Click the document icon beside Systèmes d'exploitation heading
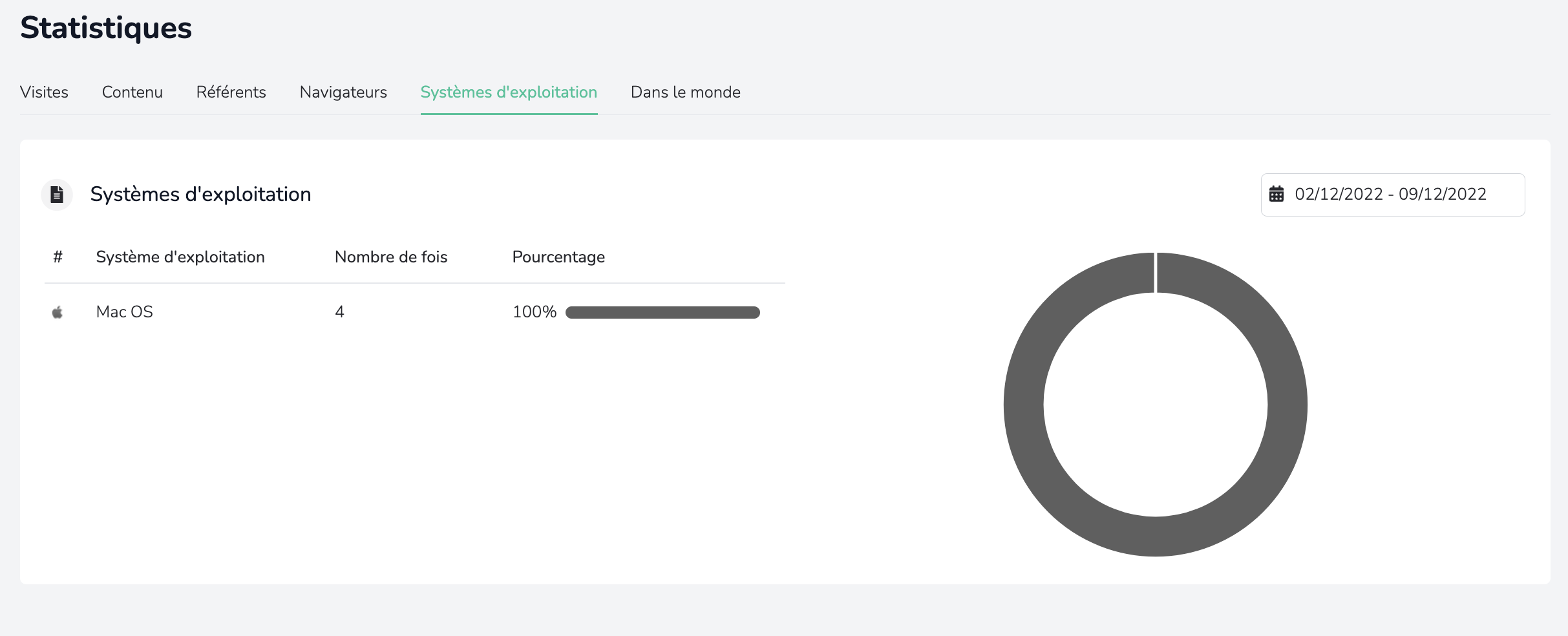 (x=57, y=195)
